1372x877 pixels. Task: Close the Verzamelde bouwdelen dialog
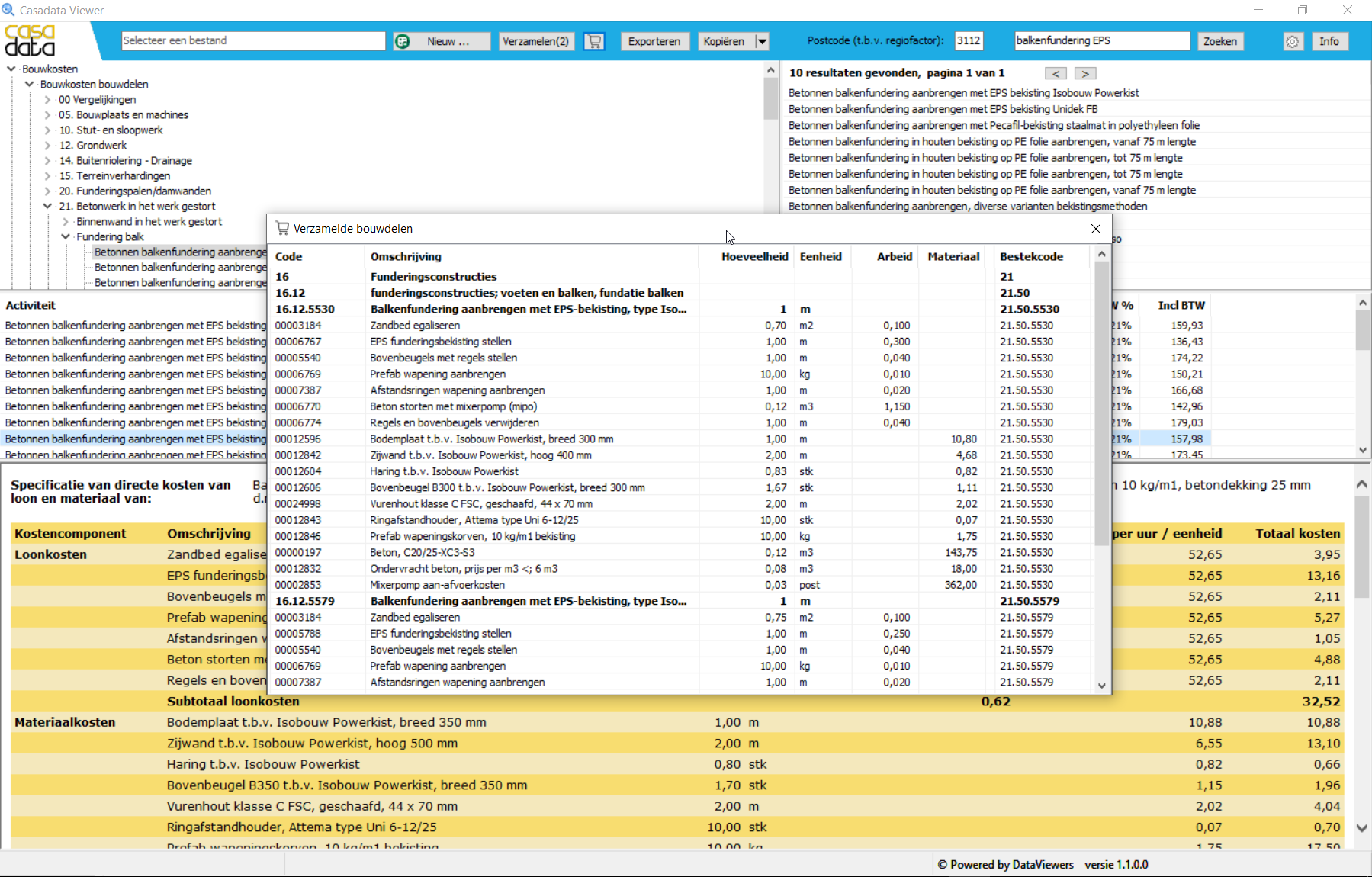point(1096,229)
